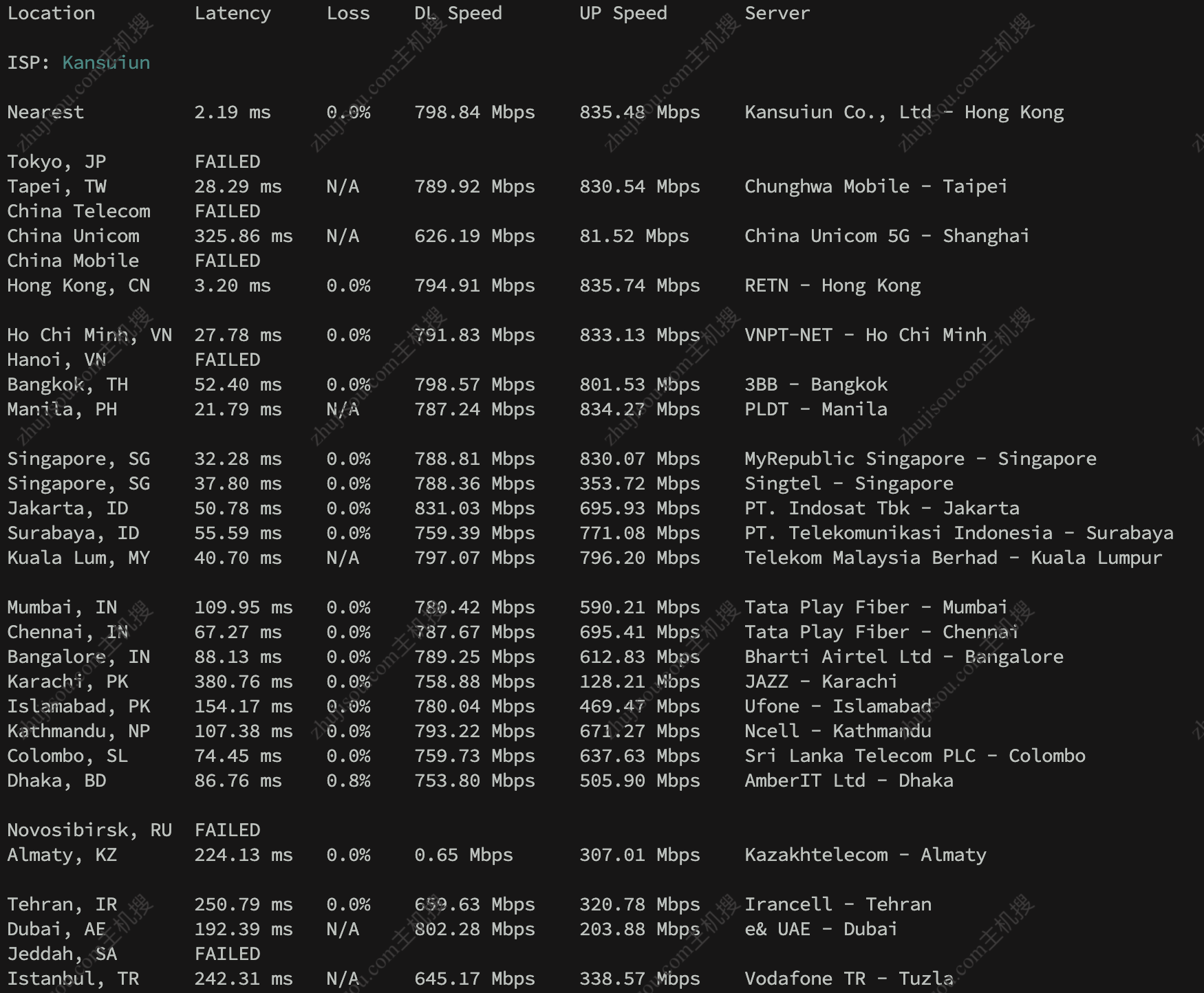The height and width of the screenshot is (993, 1204).
Task: Click the Vodafone TR - Tuzla server
Action: click(x=849, y=979)
